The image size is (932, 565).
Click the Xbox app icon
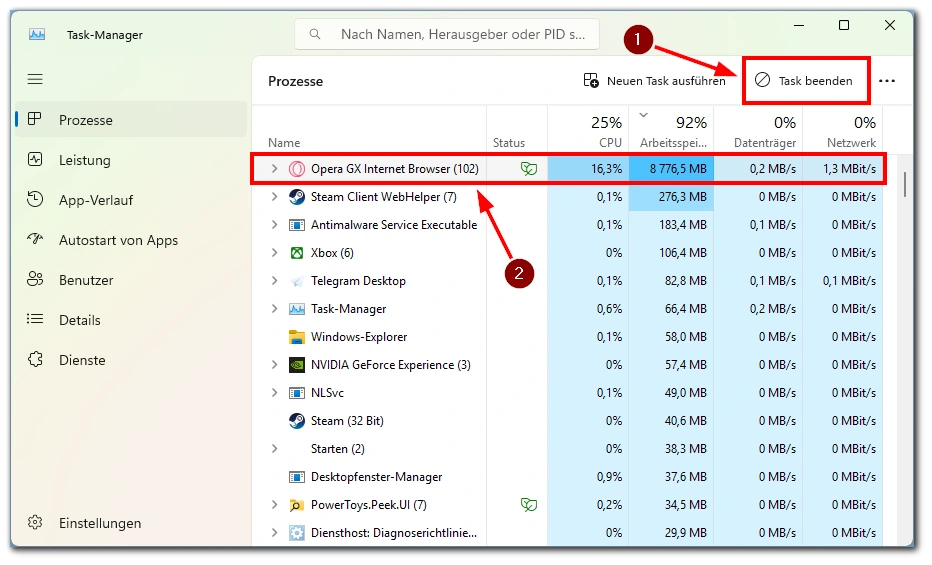[x=297, y=253]
